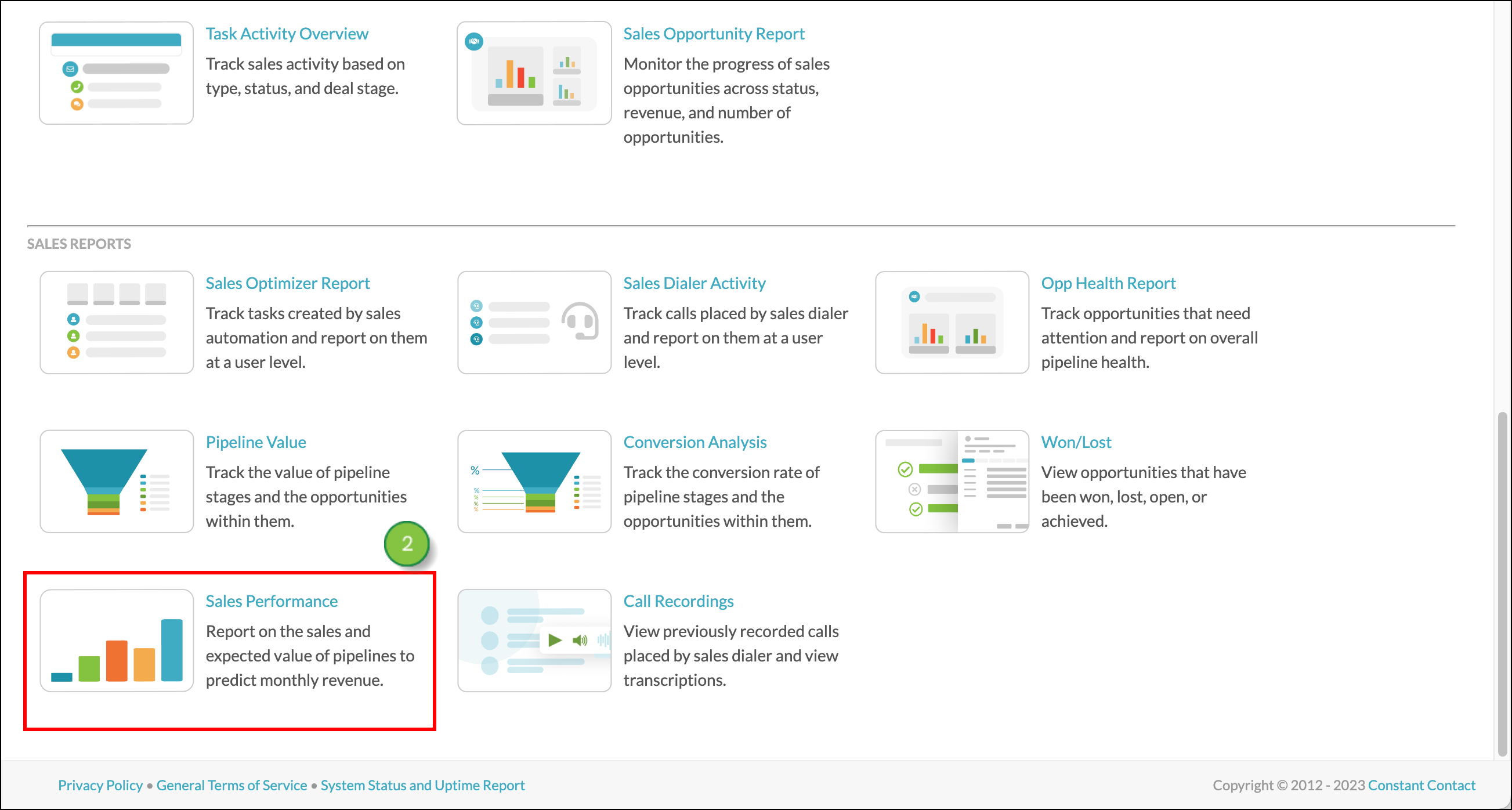The height and width of the screenshot is (810, 1512).
Task: Click the page vertical scrollbar thumb
Action: [x=1502, y=584]
